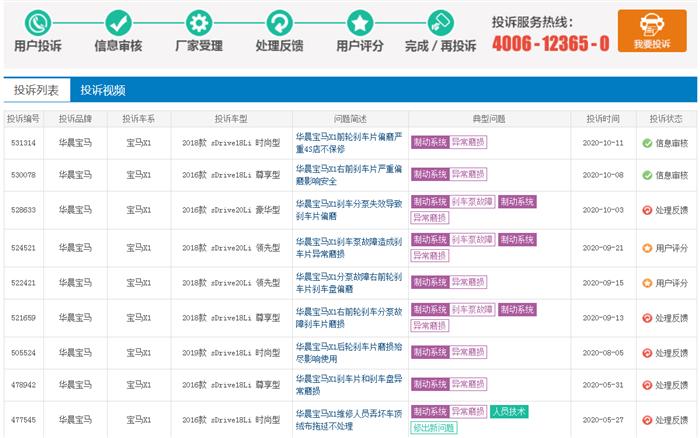Click the 信息审核 checkmark icon
Screen dimensions: 700x438
[118, 23]
